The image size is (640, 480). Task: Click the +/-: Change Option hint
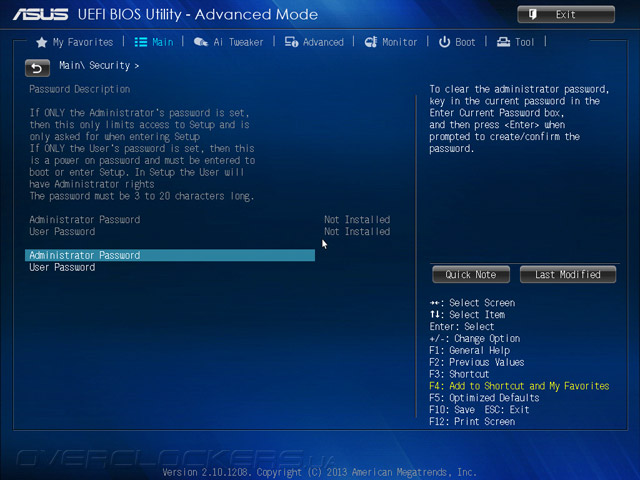475,338
